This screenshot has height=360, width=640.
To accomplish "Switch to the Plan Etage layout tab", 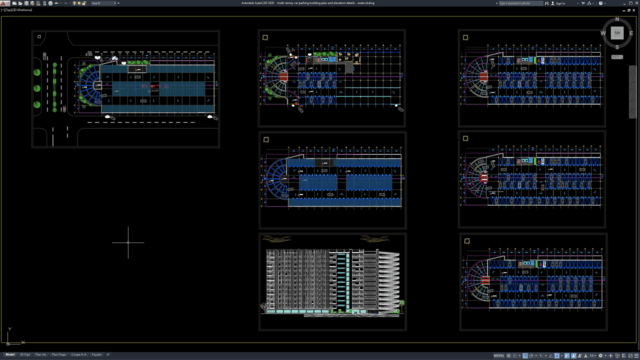I will click(x=59, y=355).
